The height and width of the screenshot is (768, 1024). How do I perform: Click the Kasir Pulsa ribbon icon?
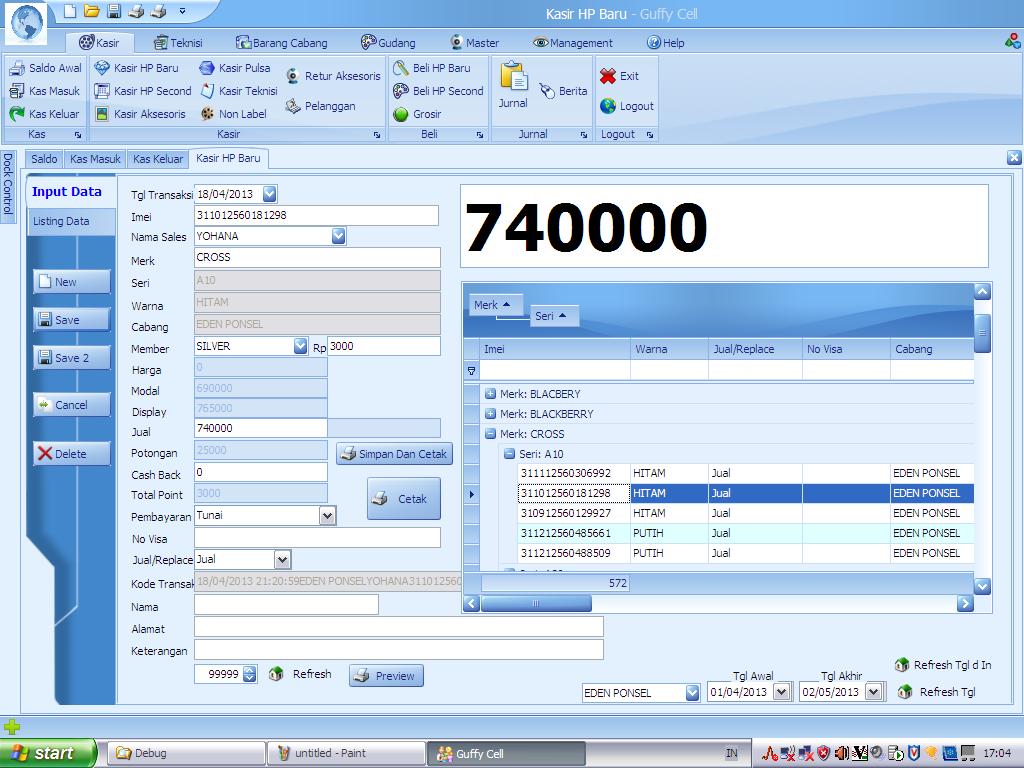(x=207, y=68)
